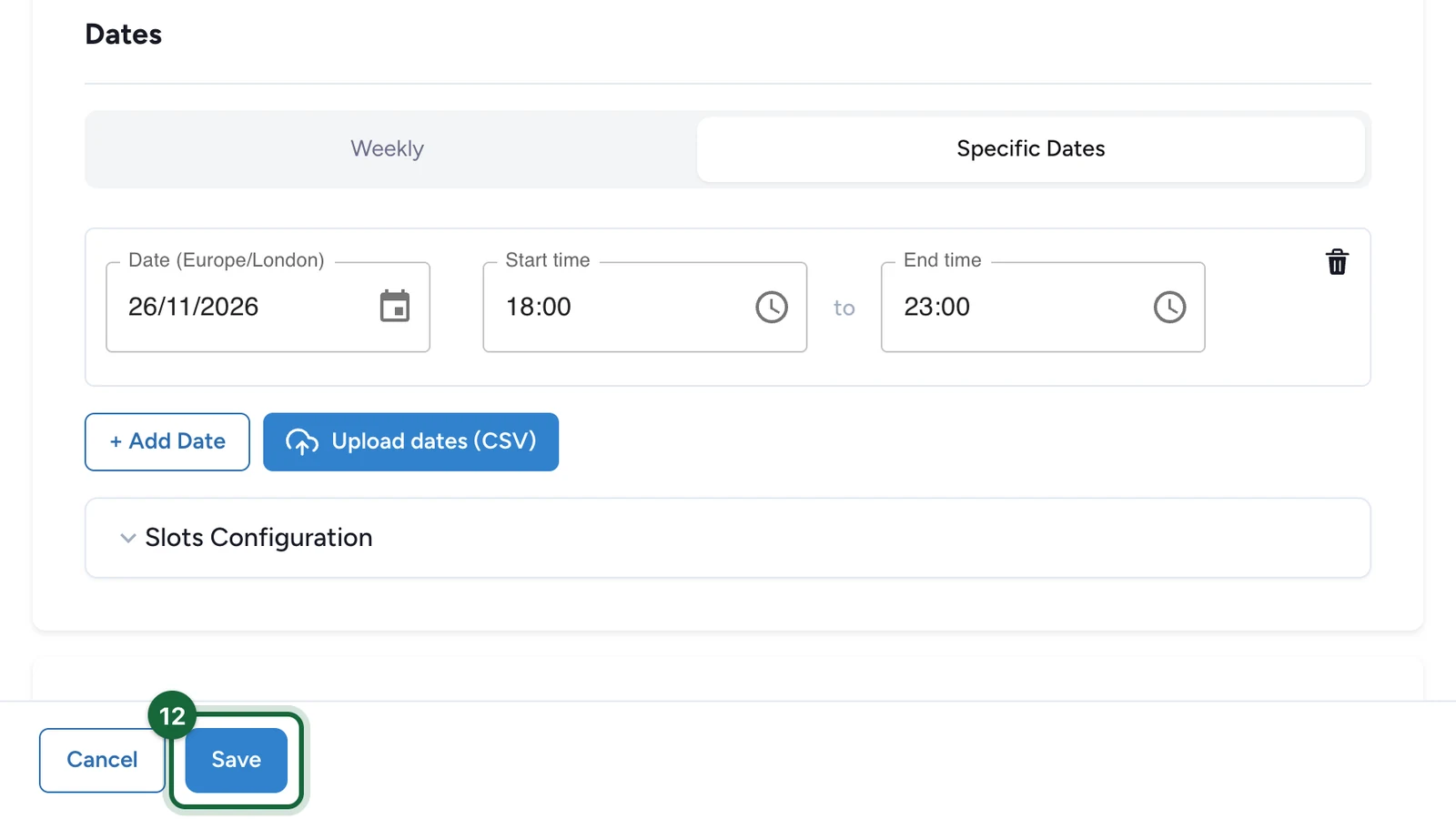The height and width of the screenshot is (819, 1456).
Task: Upload dates from a CSV file
Action: tap(410, 441)
